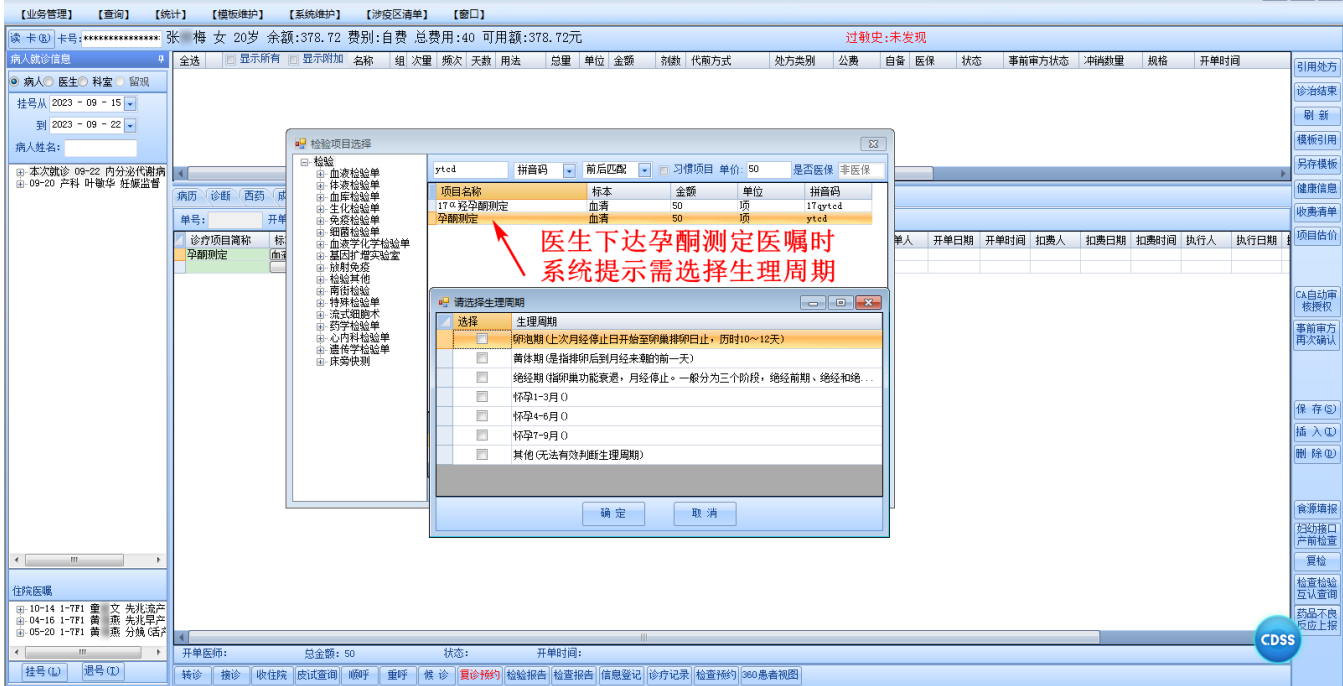The width and height of the screenshot is (1343, 686).
Task: Expand the 09-20 产科 visit record
Action: 21,184
